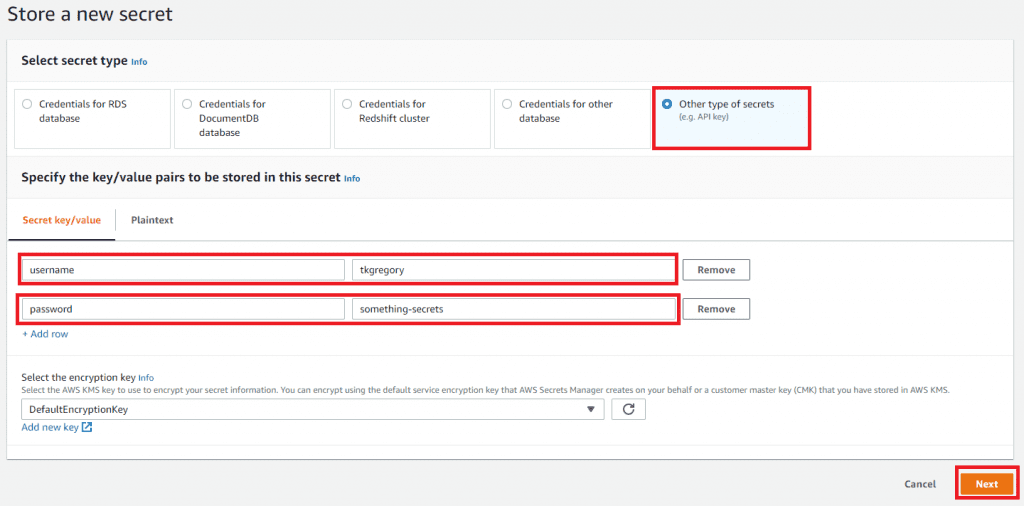Click the tkgregory value input field
1024x506 pixels.
click(x=513, y=270)
